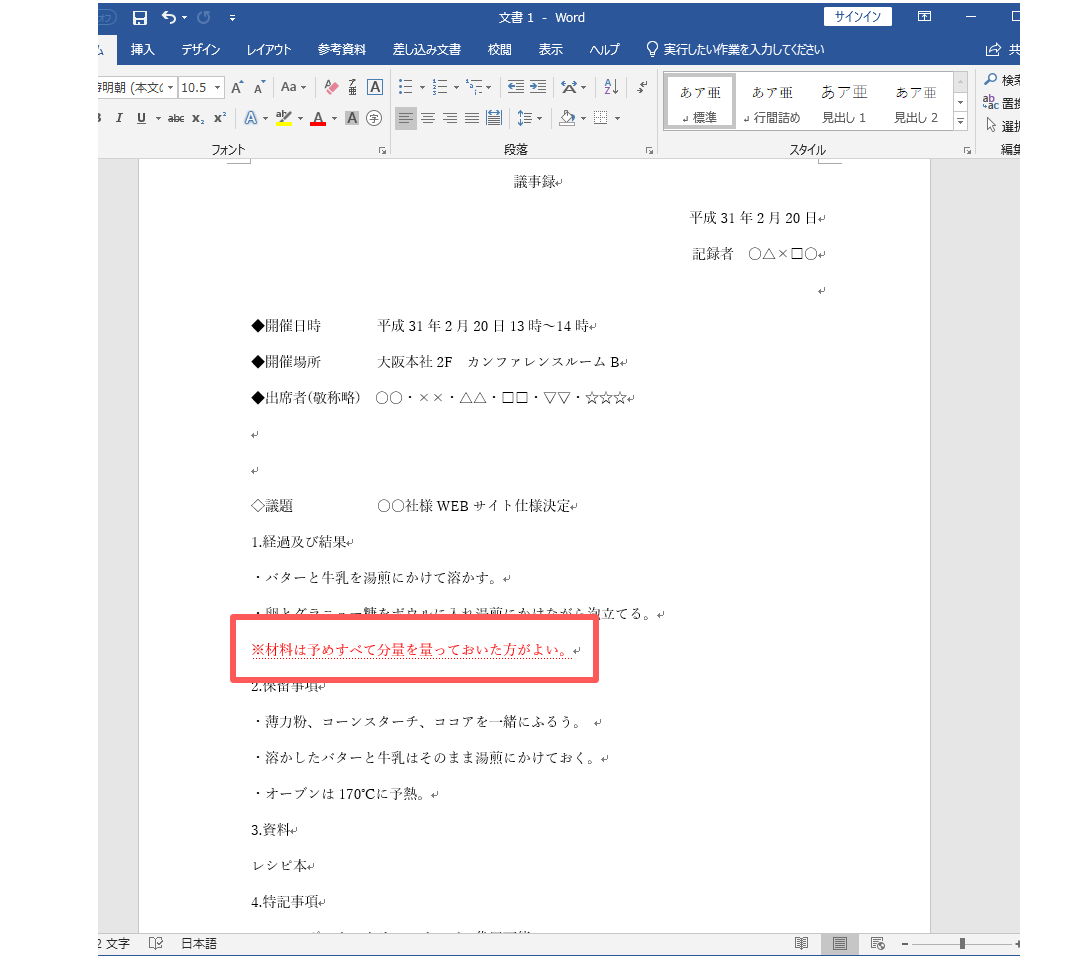Expand the styles gallery more arrow

(960, 121)
